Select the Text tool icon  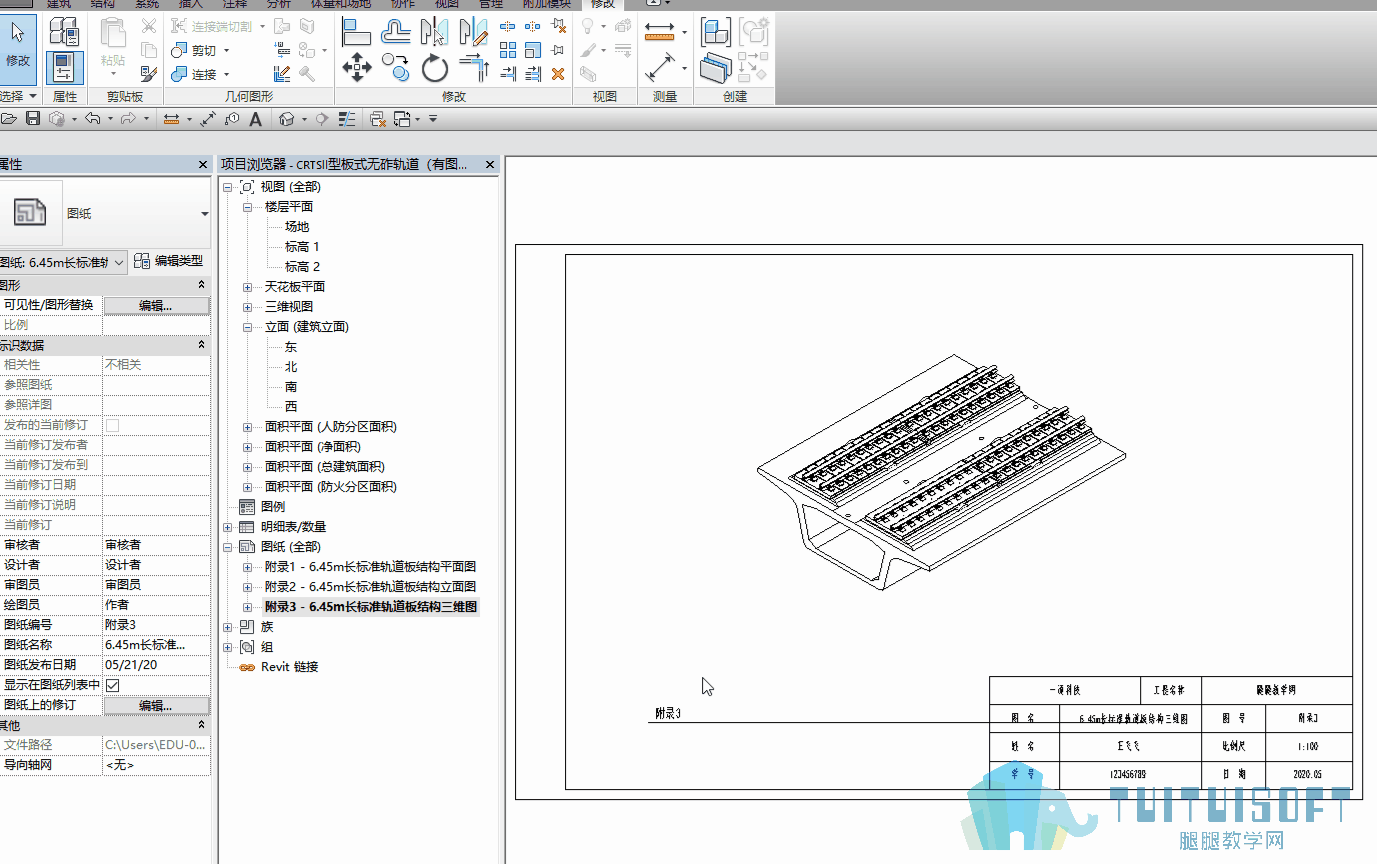coord(256,119)
